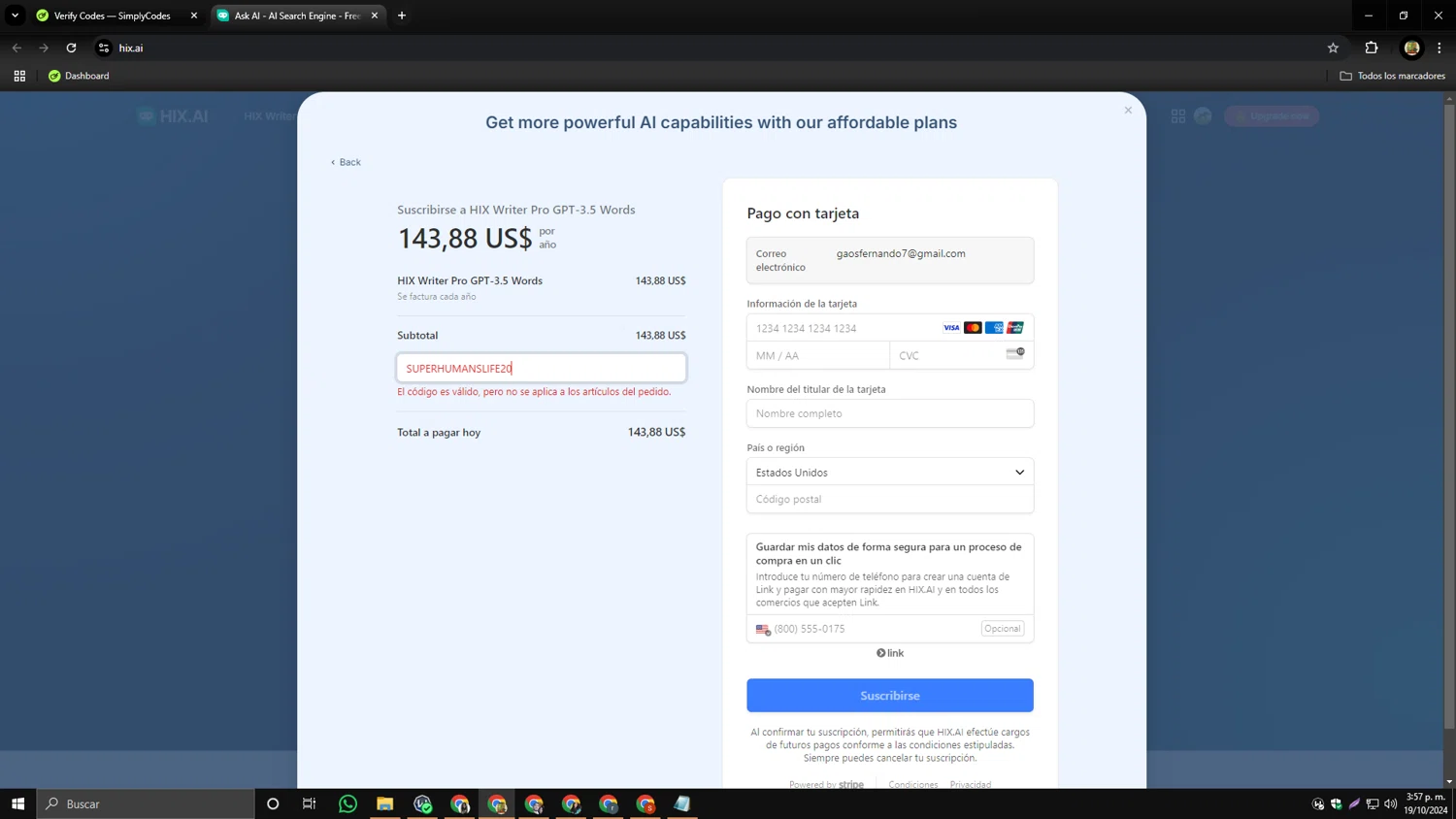The width and height of the screenshot is (1456, 819).
Task: Click the Buscar taskbar search box
Action: click(146, 803)
